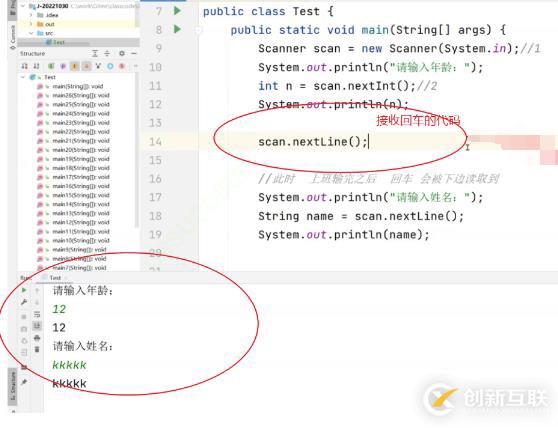Open the Test tab in Run panel
558x428 pixels.
[x=54, y=278]
